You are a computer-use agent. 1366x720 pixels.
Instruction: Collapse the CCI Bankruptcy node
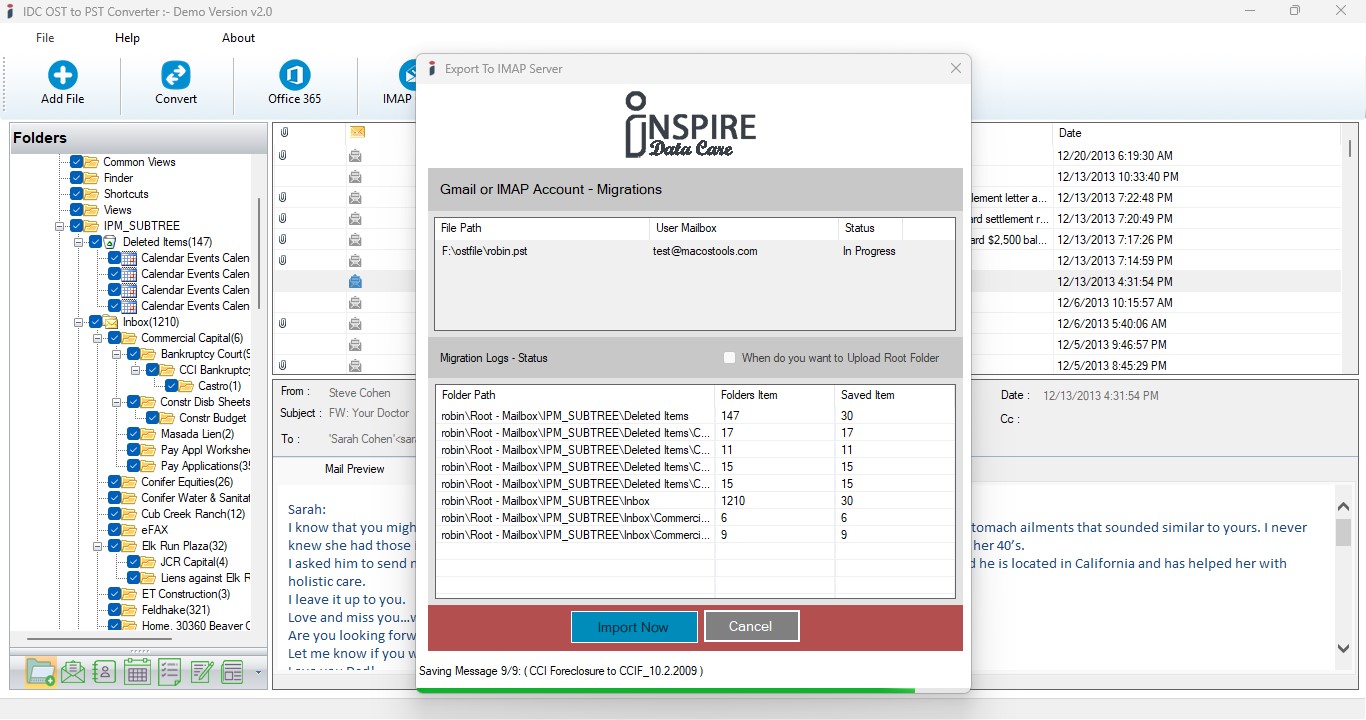click(x=136, y=370)
